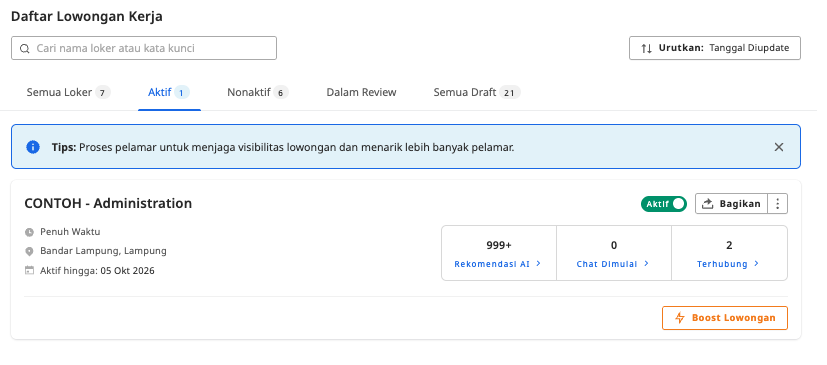Click the Chat Dimulai chevron arrow
This screenshot has width=827, height=365.
click(x=646, y=263)
